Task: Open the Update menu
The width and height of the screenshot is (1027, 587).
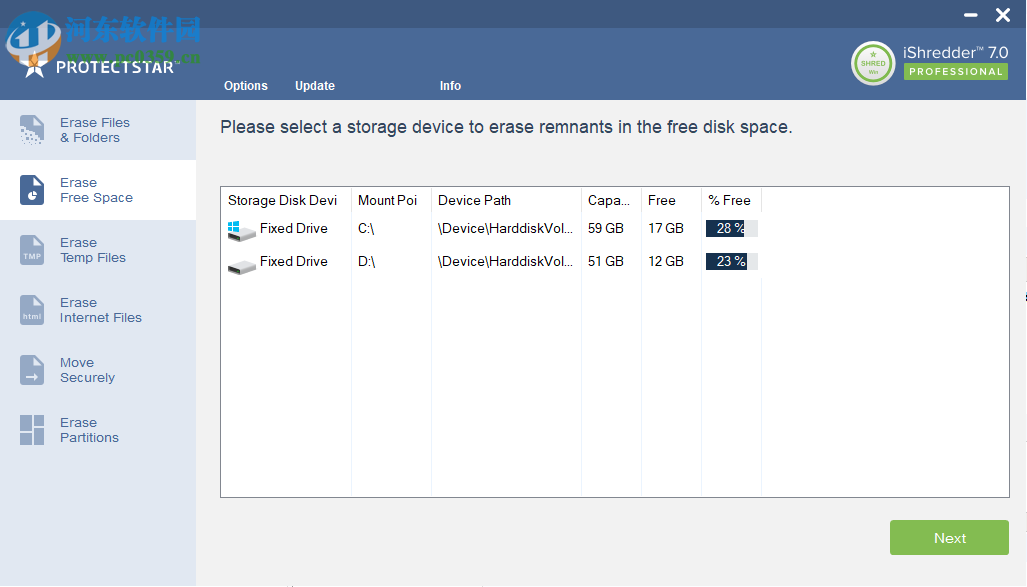Action: (315, 86)
